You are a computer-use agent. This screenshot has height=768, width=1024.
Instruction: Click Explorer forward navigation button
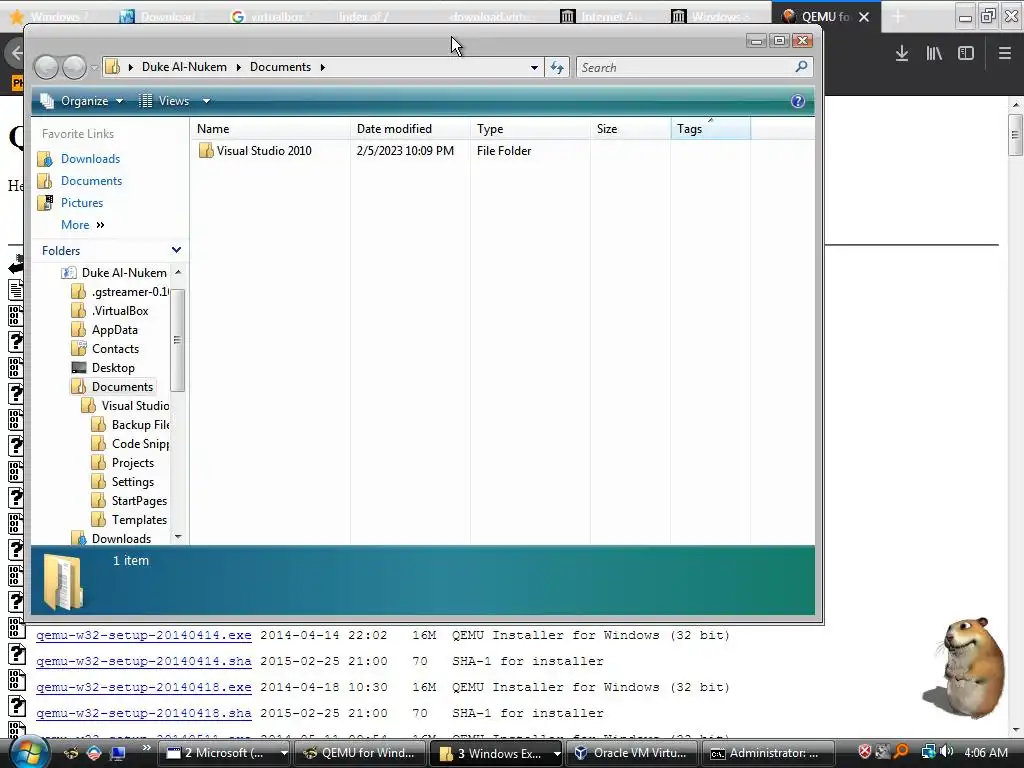pyautogui.click(x=74, y=67)
